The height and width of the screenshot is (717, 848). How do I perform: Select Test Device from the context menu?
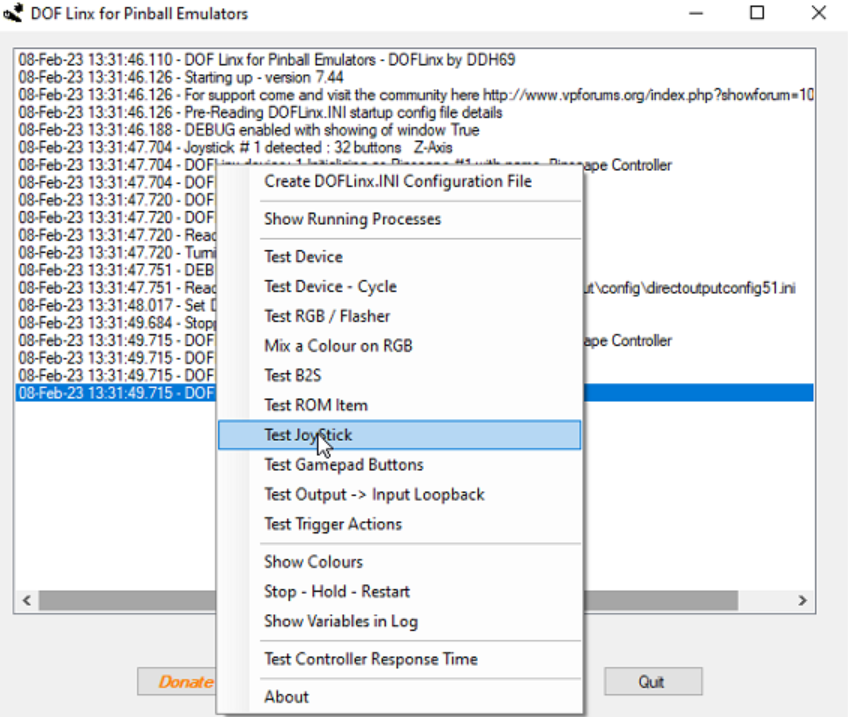(399, 257)
